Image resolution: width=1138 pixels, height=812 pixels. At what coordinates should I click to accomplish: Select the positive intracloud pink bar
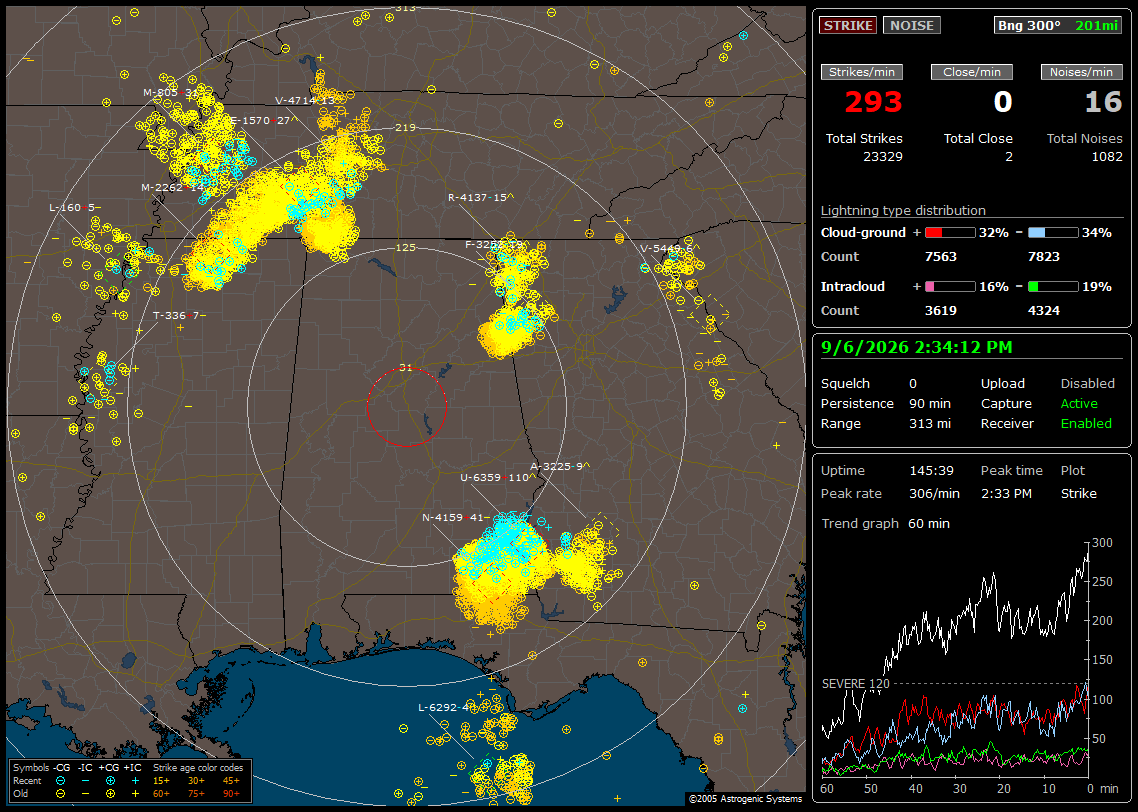point(950,287)
